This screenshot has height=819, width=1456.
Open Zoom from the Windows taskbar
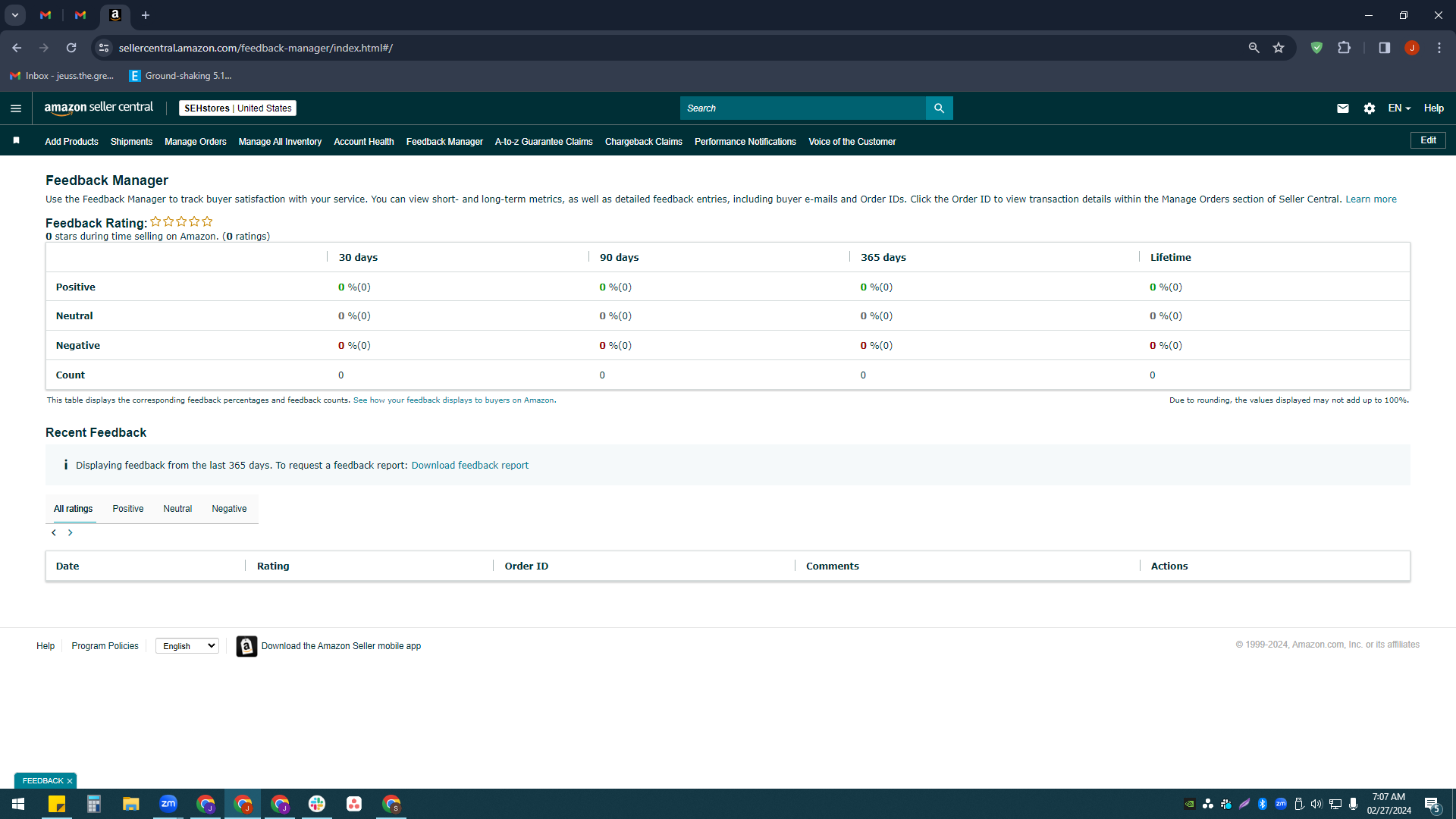168,804
